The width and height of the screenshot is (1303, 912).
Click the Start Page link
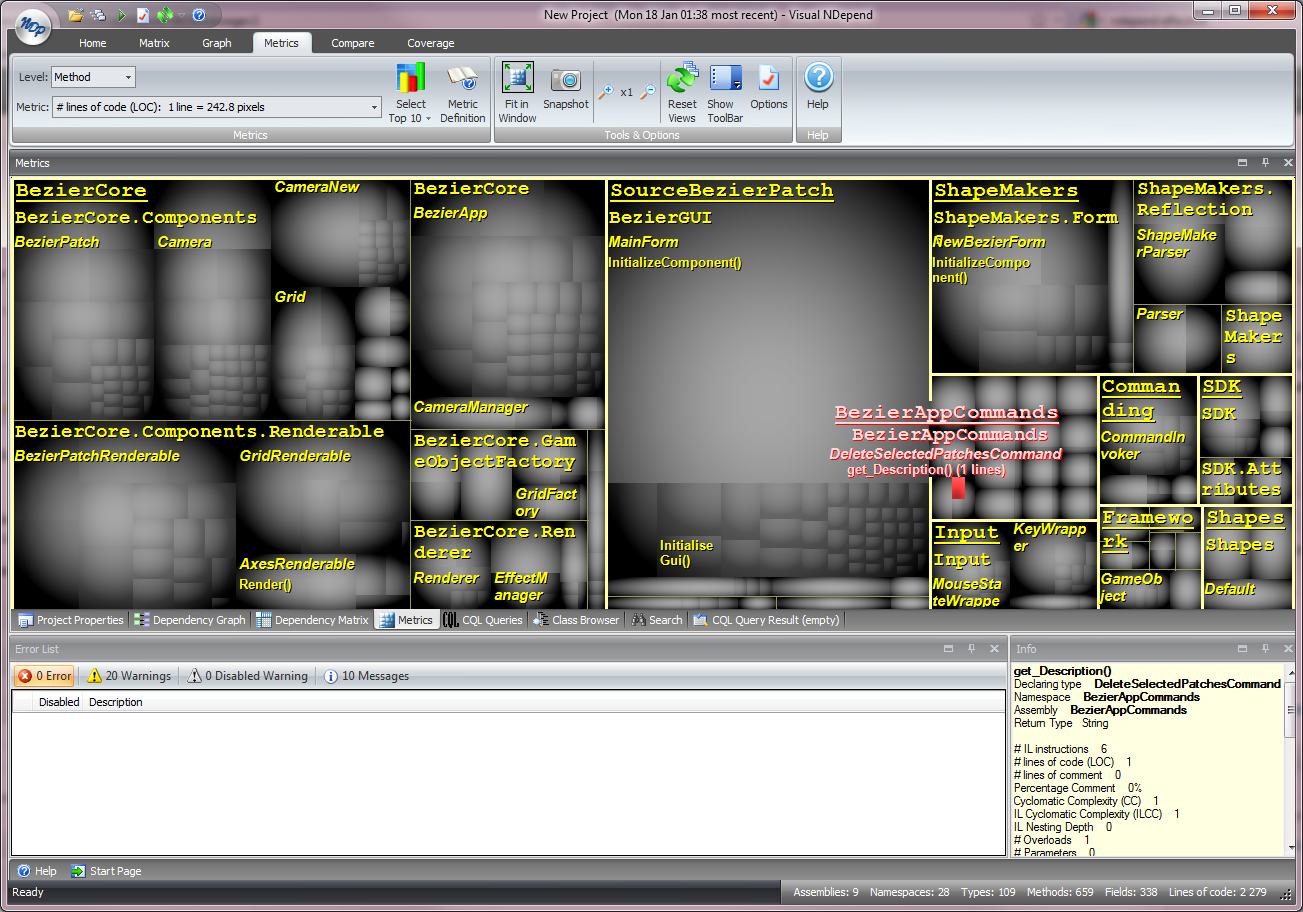(x=113, y=871)
